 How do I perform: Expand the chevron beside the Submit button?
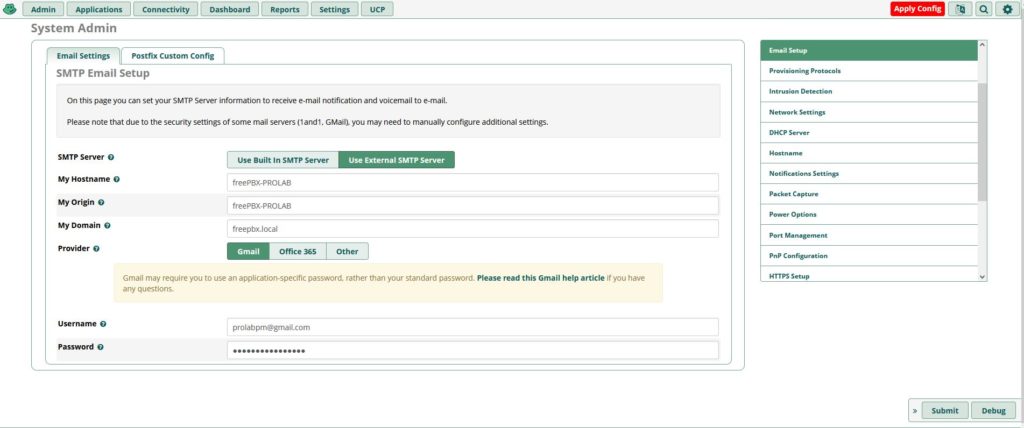click(x=914, y=411)
